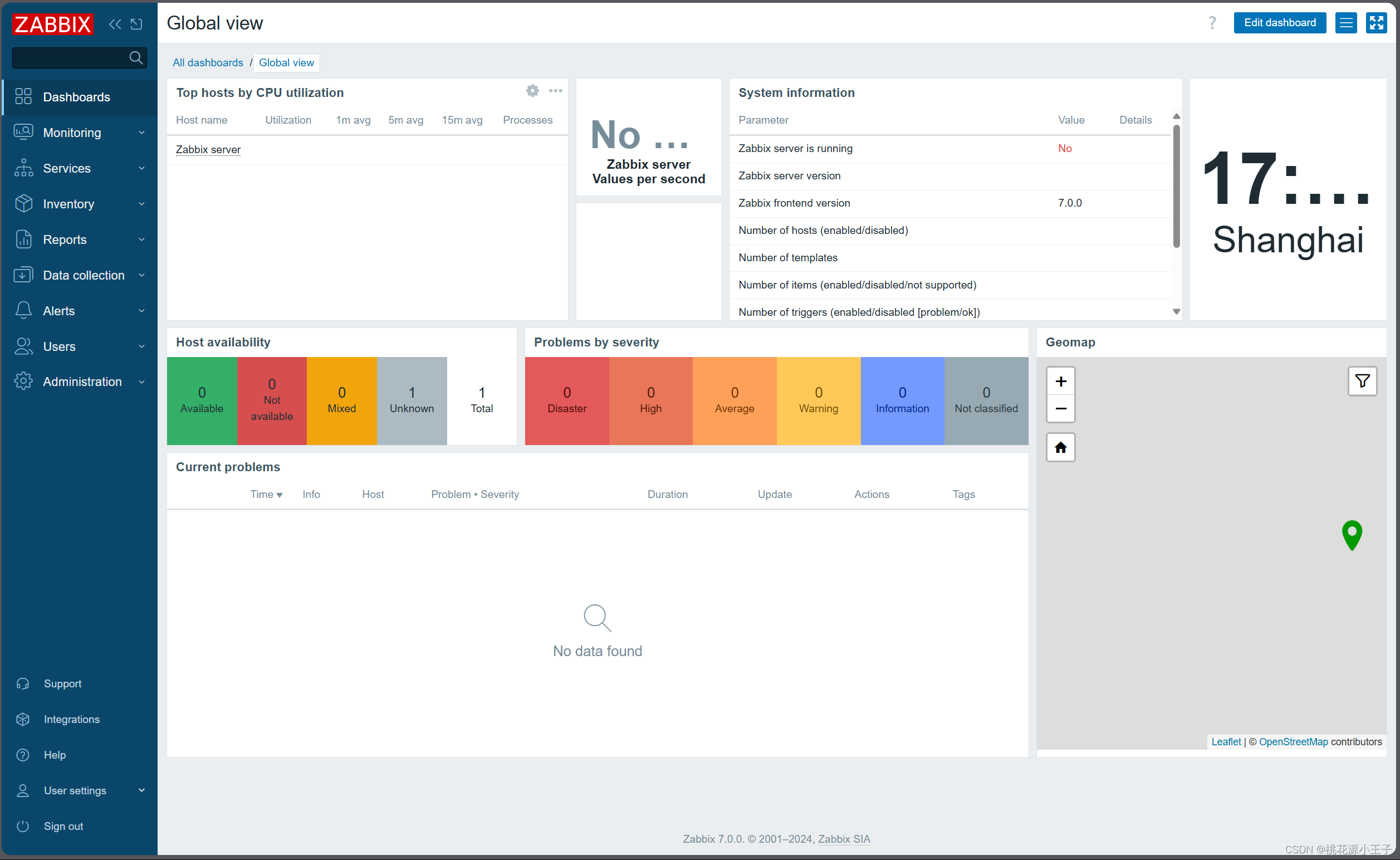Image resolution: width=1400 pixels, height=860 pixels.
Task: Toggle the Geomap filter icon
Action: (1362, 381)
